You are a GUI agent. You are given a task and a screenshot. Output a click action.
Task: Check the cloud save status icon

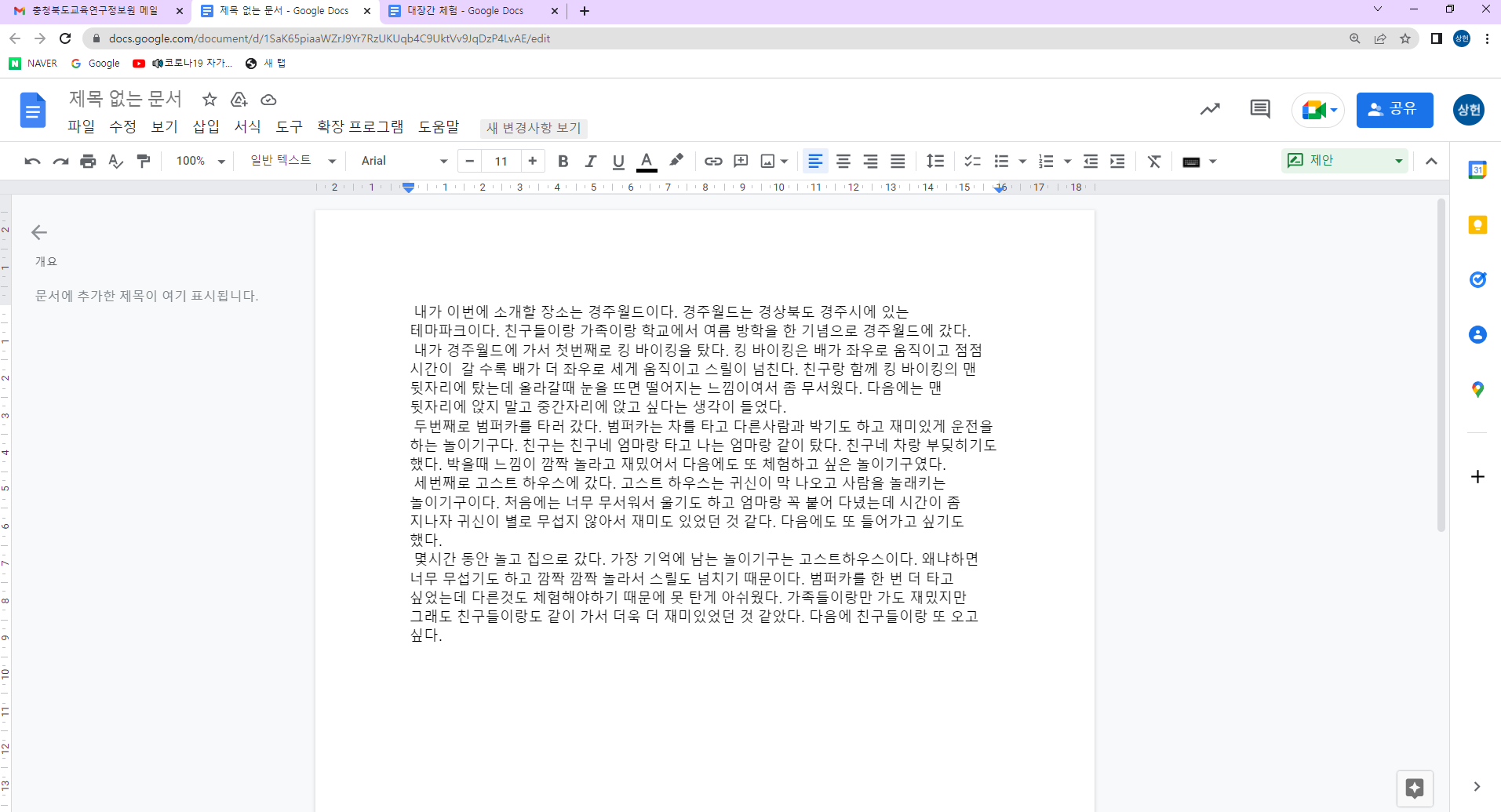point(268,100)
